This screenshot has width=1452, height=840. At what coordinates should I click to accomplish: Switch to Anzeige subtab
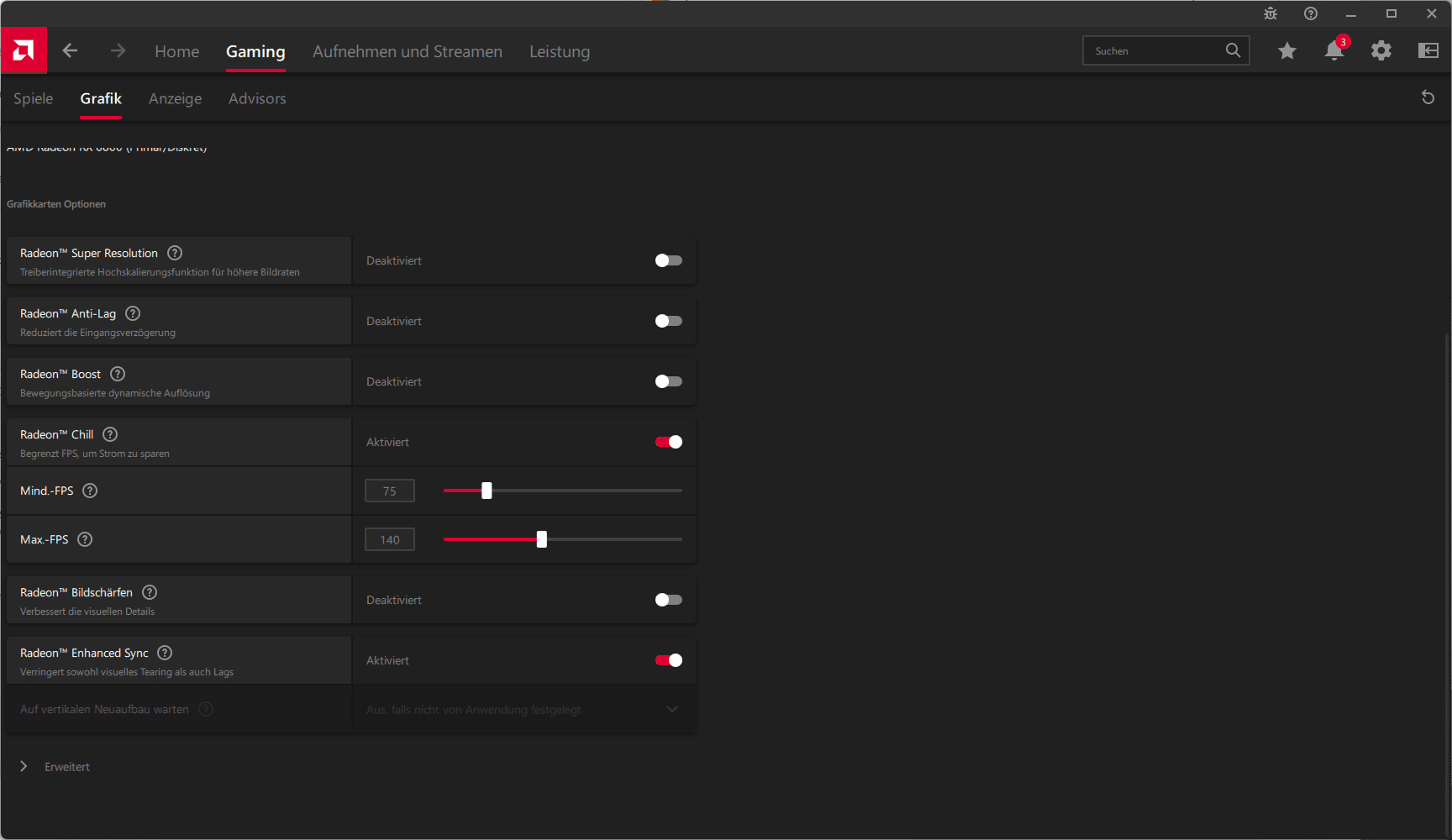click(175, 98)
